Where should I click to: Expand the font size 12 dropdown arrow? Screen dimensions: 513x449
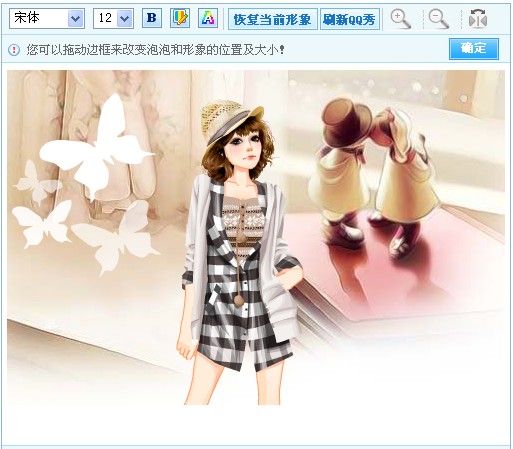click(x=125, y=18)
